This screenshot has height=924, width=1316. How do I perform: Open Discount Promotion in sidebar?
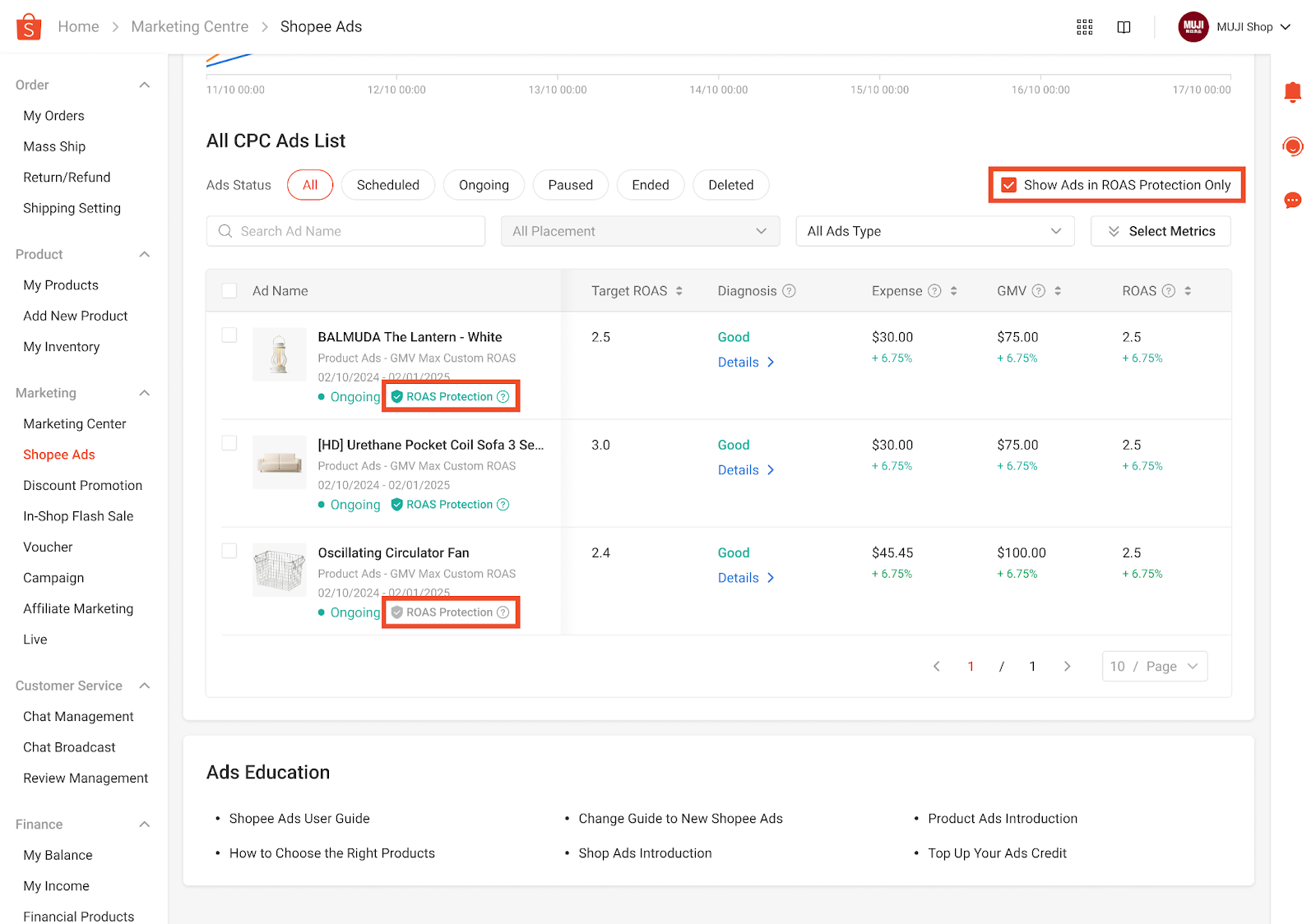tap(82, 486)
